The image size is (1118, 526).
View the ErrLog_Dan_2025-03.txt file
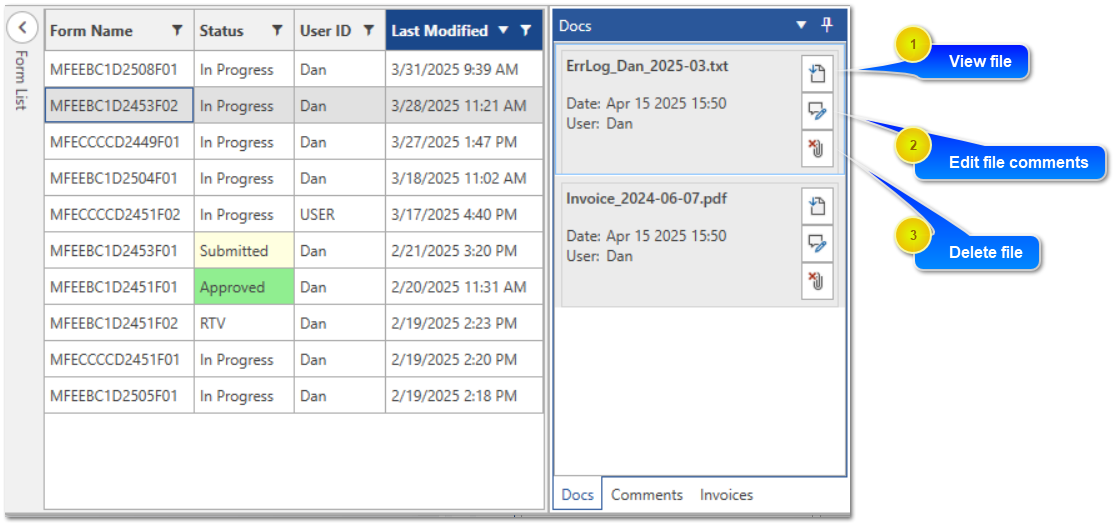[817, 73]
